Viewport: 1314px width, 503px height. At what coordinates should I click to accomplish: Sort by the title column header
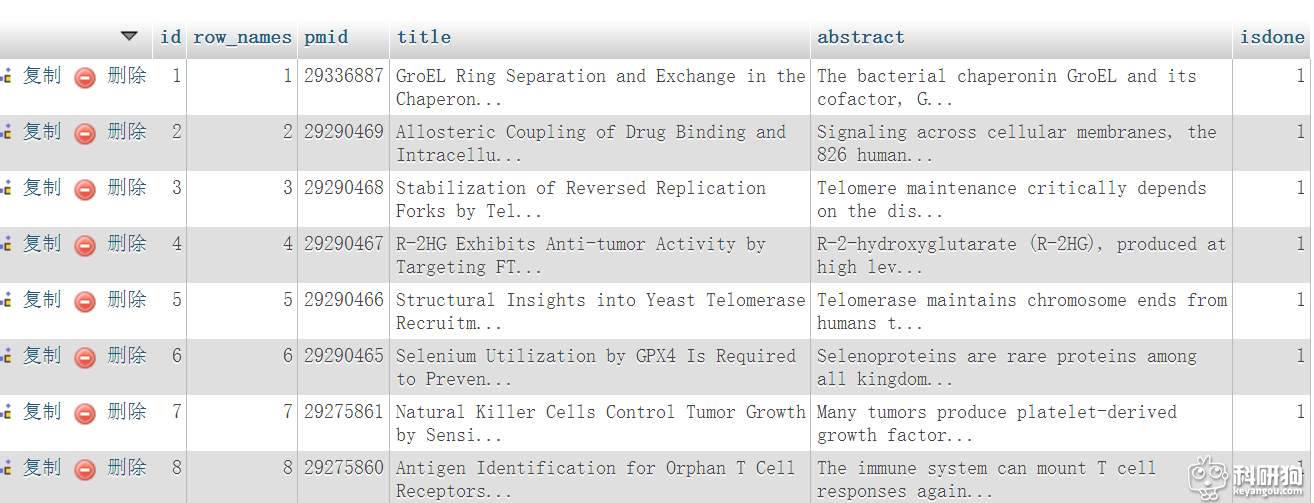(x=424, y=37)
